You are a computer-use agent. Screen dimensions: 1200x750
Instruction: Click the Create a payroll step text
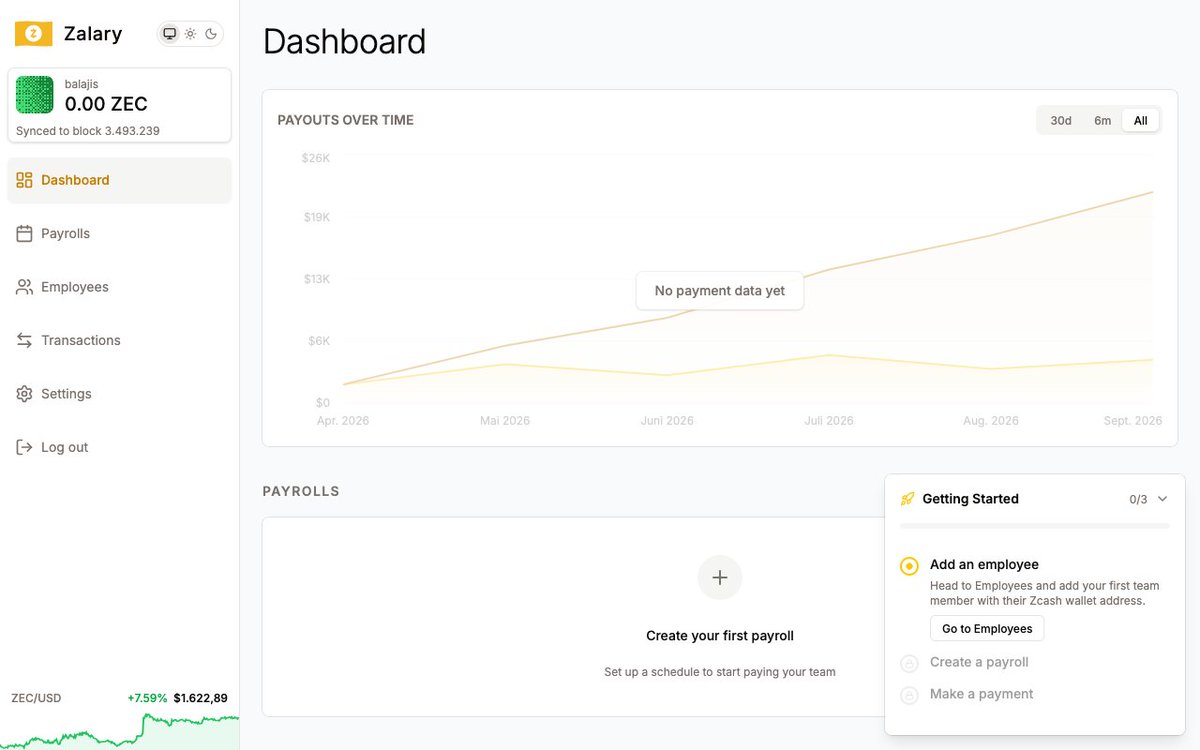(x=979, y=662)
